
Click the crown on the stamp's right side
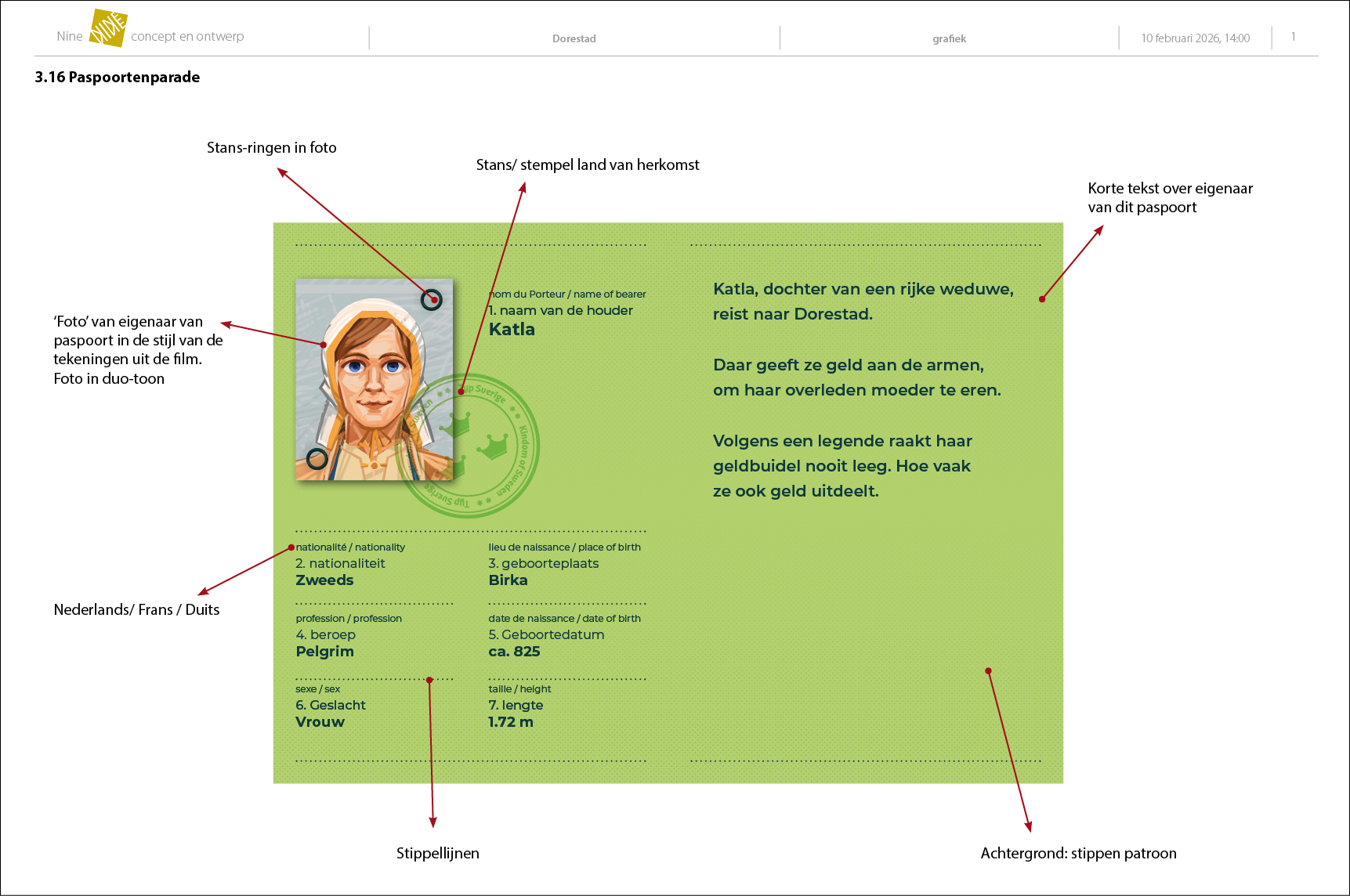[493, 446]
